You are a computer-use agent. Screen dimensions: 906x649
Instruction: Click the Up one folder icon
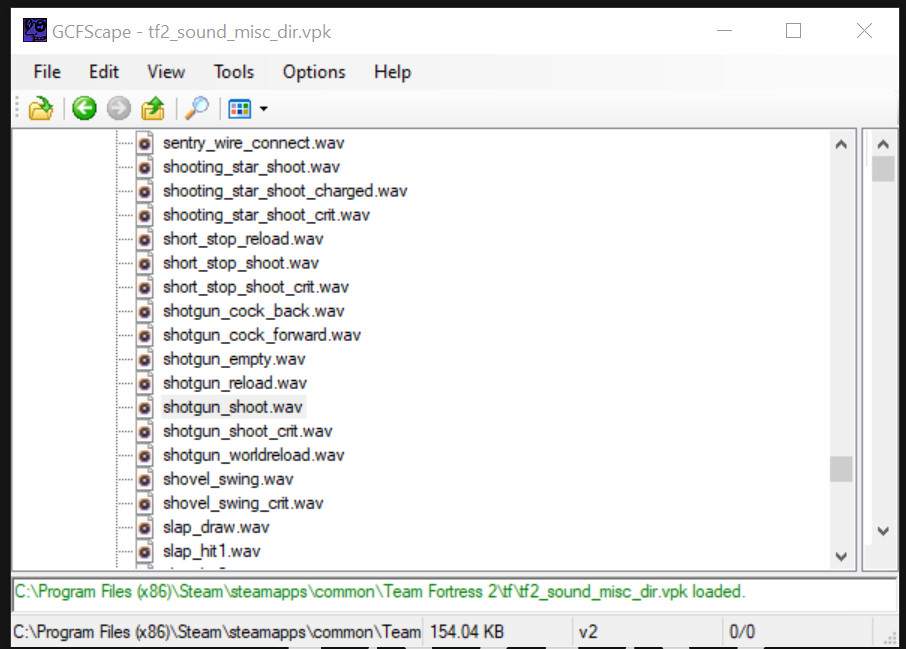click(153, 109)
